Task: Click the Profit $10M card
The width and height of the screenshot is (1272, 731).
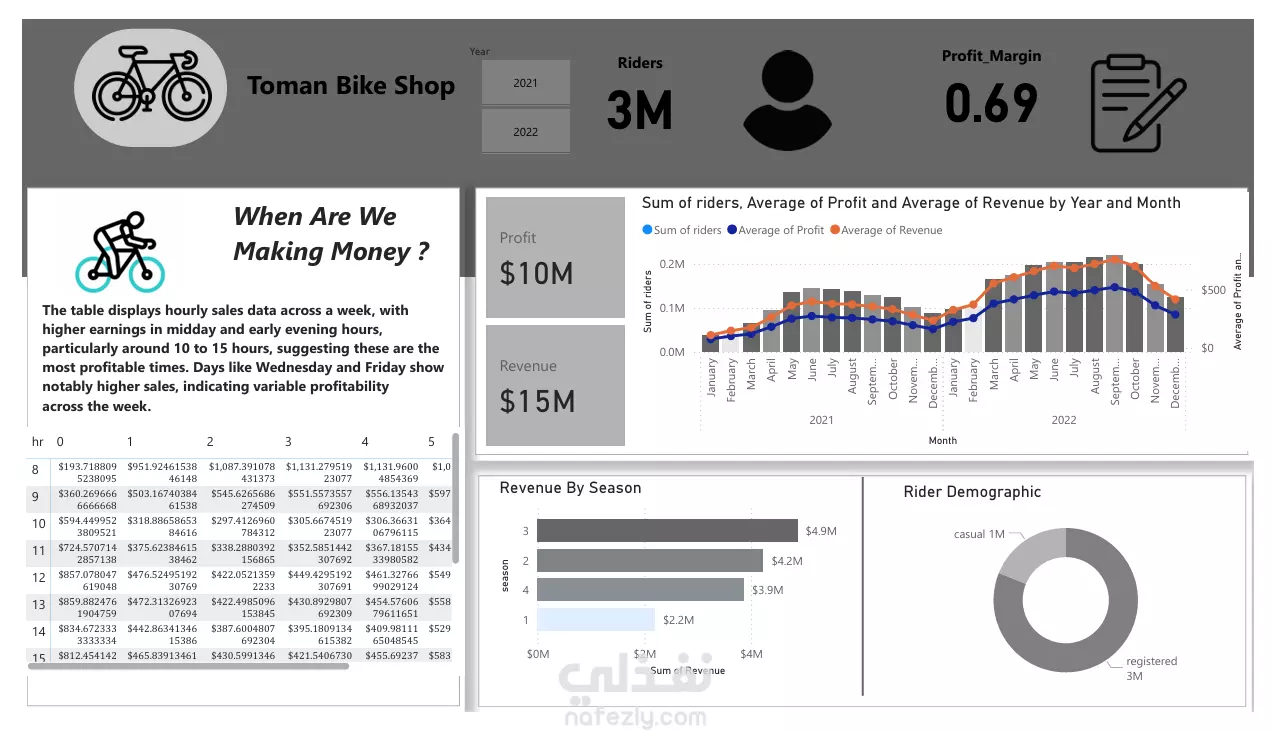Action: point(555,257)
